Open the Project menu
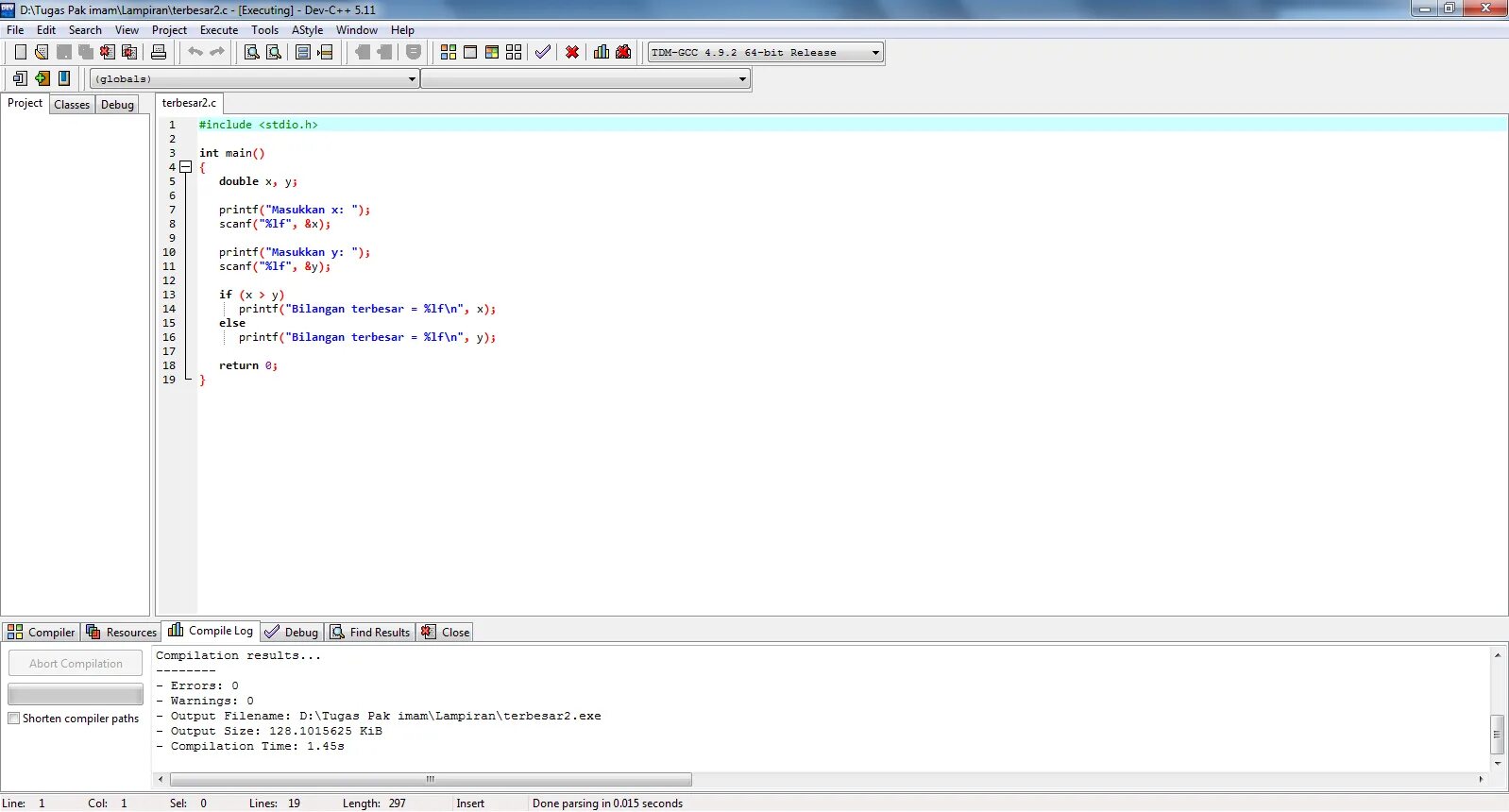This screenshot has height=812, width=1509. pyautogui.click(x=169, y=30)
